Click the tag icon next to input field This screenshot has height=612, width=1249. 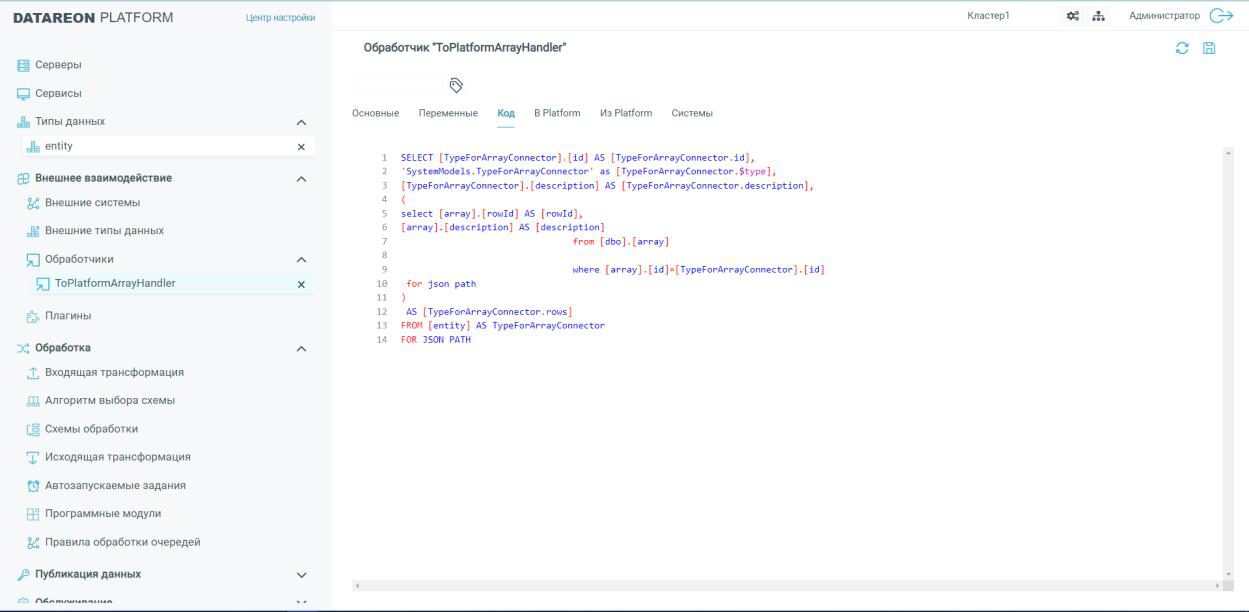tap(456, 85)
